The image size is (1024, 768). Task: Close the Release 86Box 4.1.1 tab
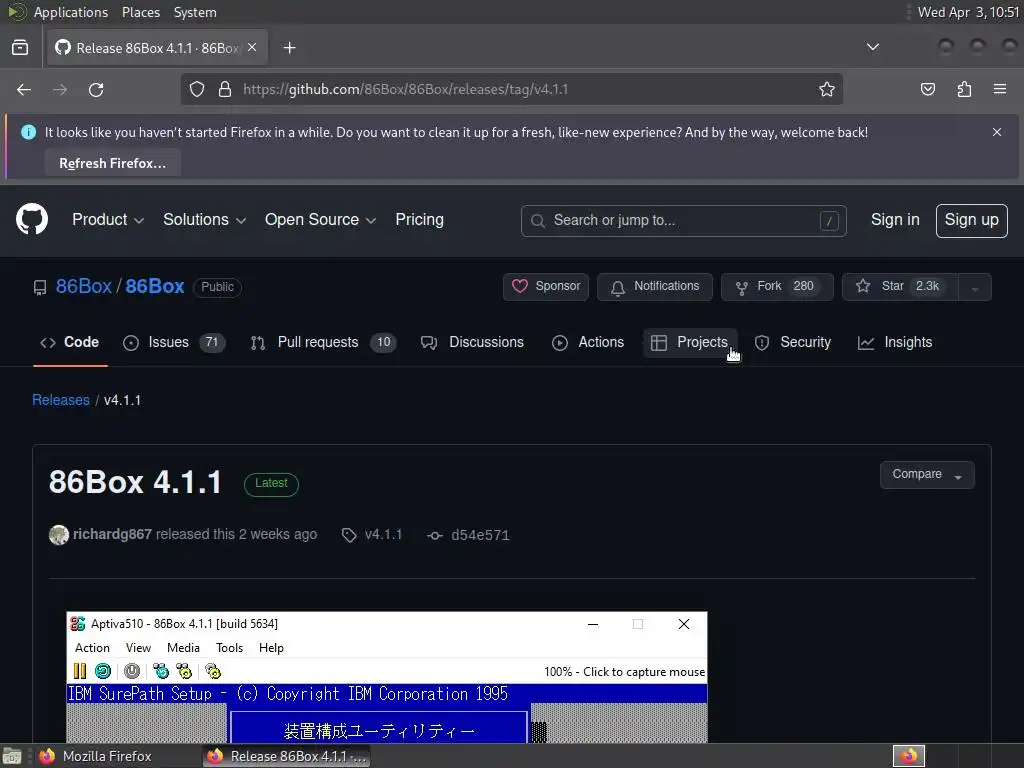(x=252, y=47)
